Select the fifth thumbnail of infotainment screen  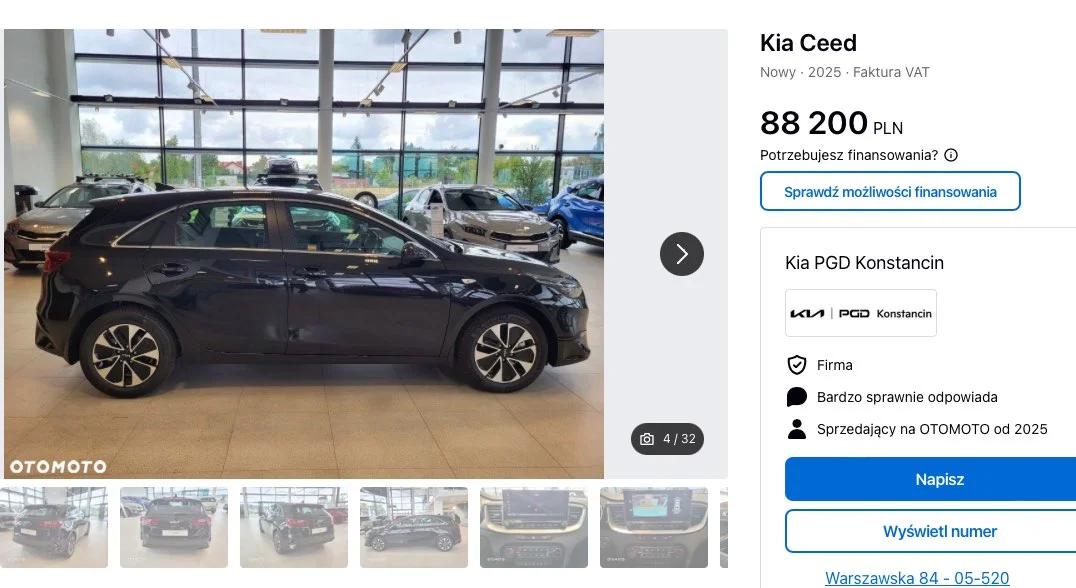tap(534, 528)
